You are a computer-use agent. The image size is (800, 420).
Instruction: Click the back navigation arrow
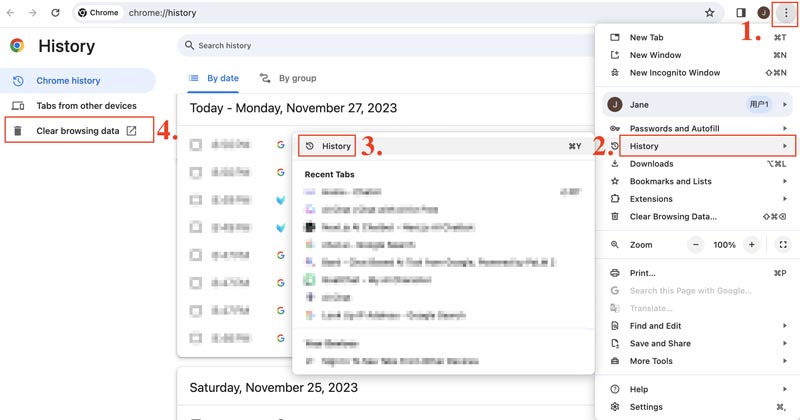click(x=11, y=13)
